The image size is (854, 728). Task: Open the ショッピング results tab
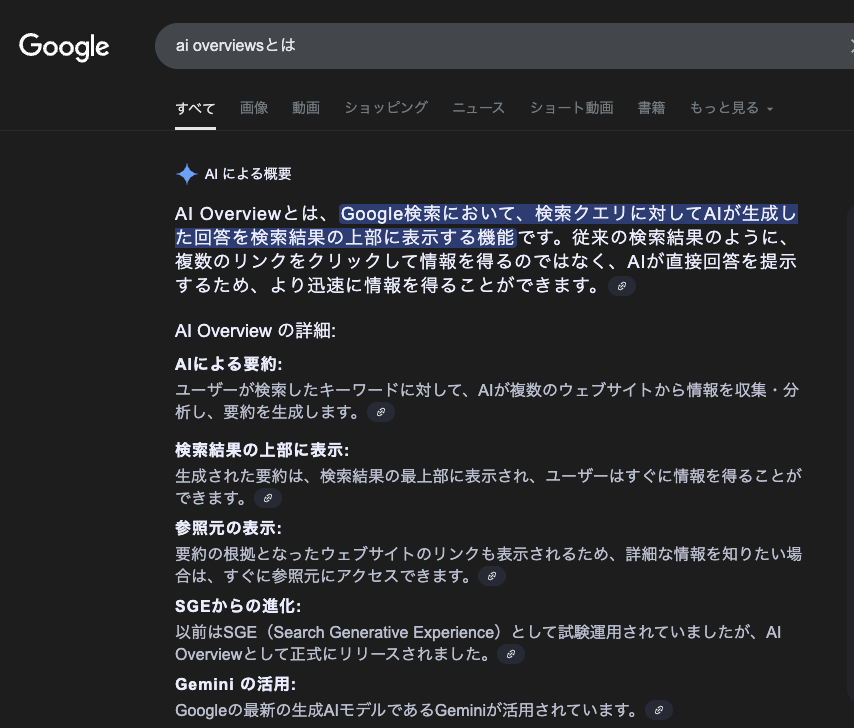coord(386,108)
